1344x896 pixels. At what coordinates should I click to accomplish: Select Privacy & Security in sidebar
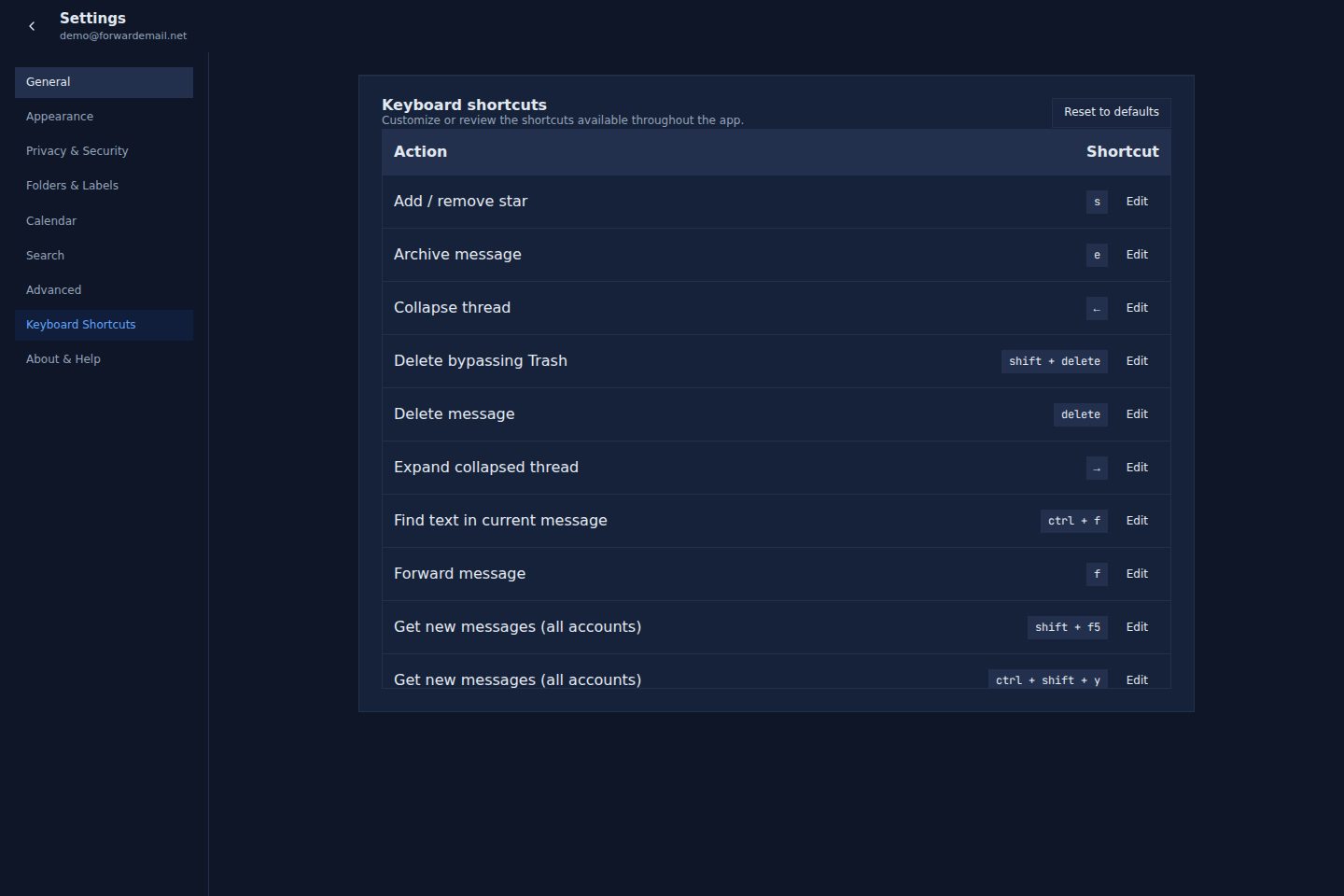pyautogui.click(x=104, y=151)
